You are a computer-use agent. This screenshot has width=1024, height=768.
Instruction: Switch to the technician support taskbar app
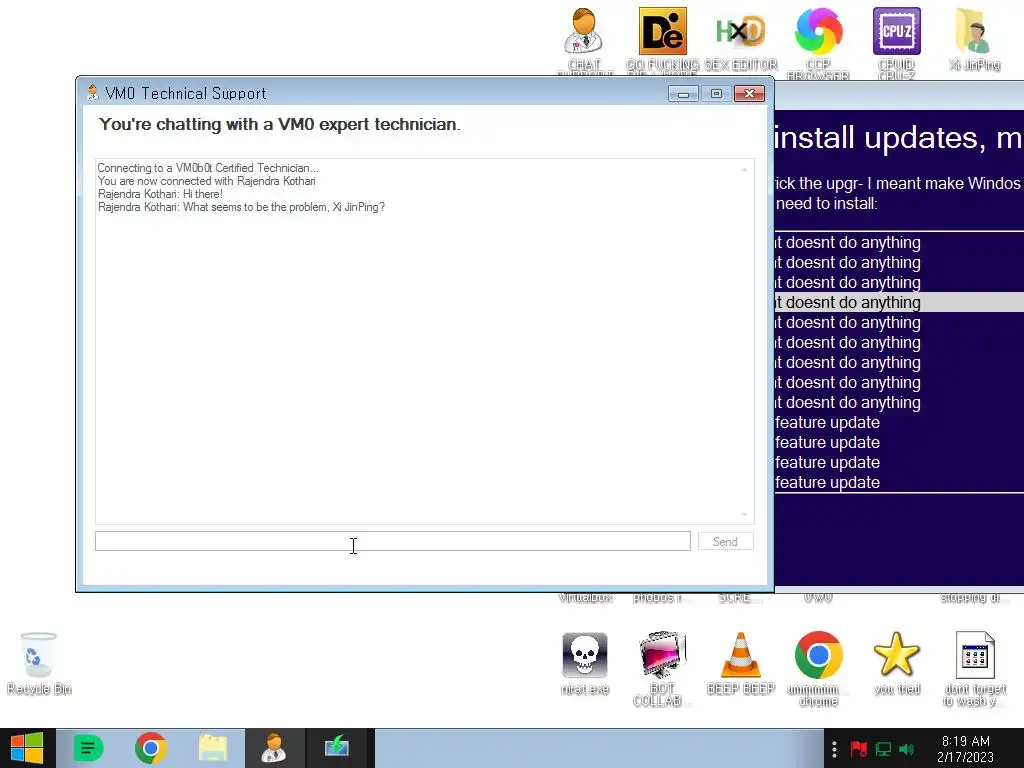pos(275,748)
